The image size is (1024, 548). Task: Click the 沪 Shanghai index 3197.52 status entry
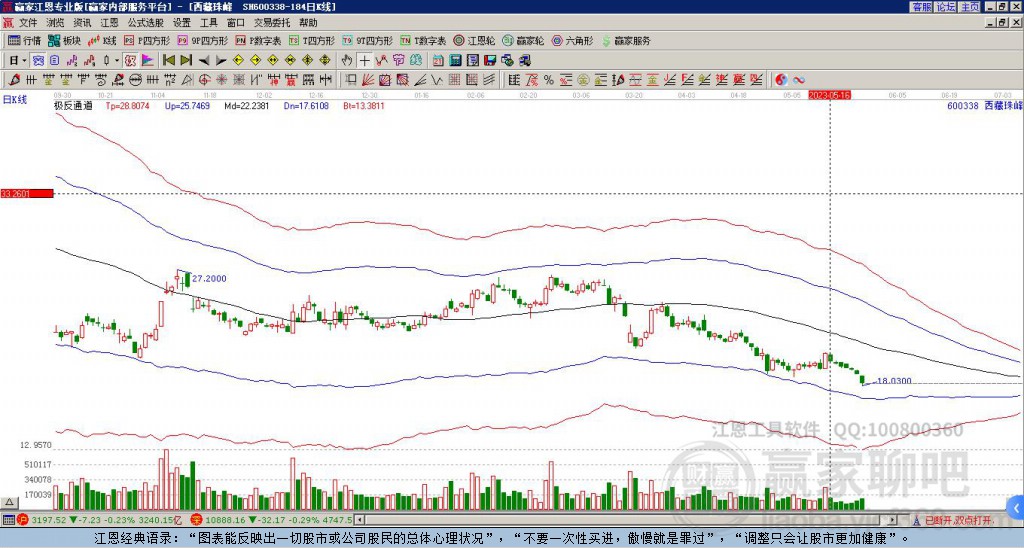101,521
